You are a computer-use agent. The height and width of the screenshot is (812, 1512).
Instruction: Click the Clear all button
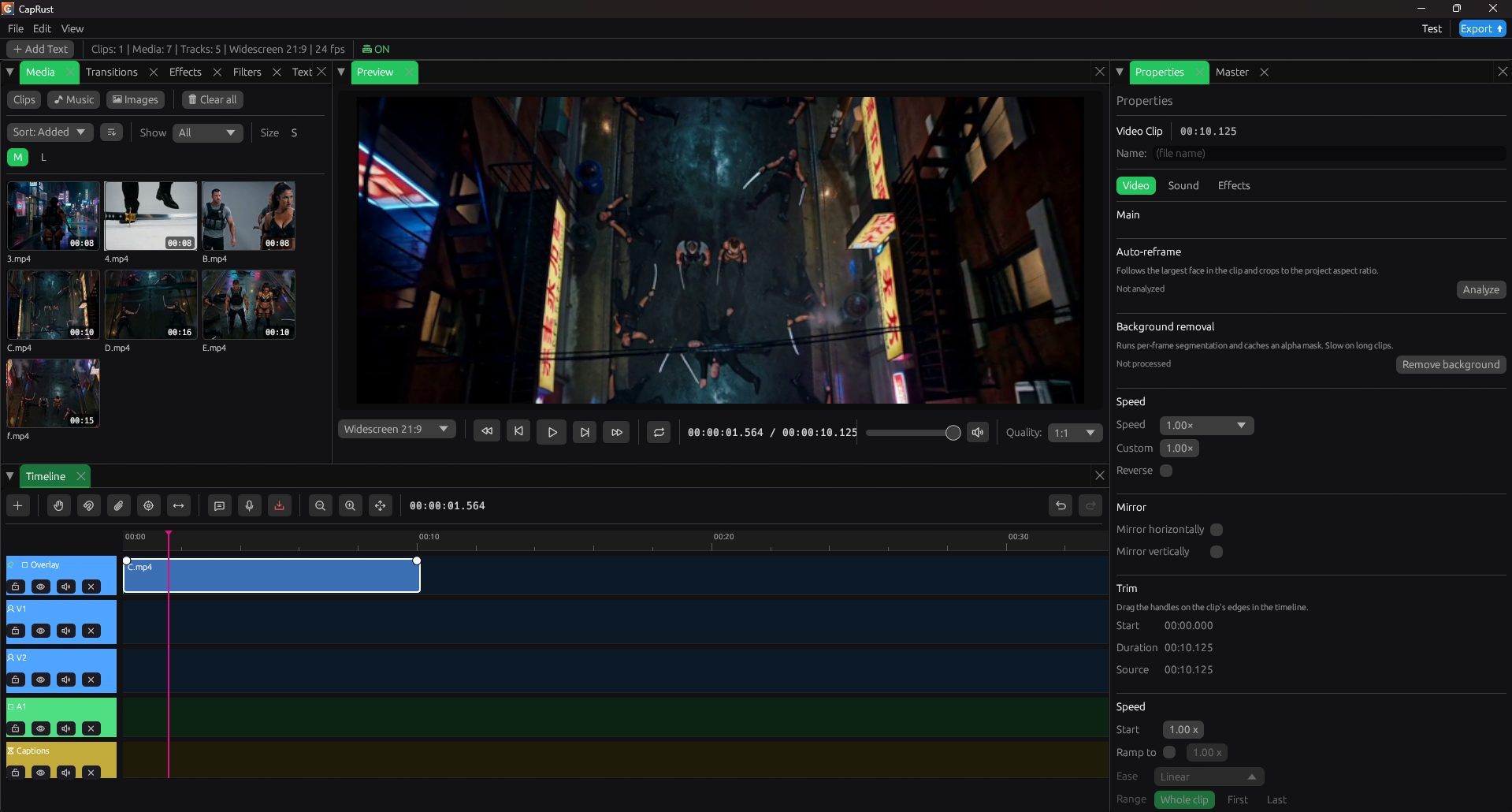(213, 100)
